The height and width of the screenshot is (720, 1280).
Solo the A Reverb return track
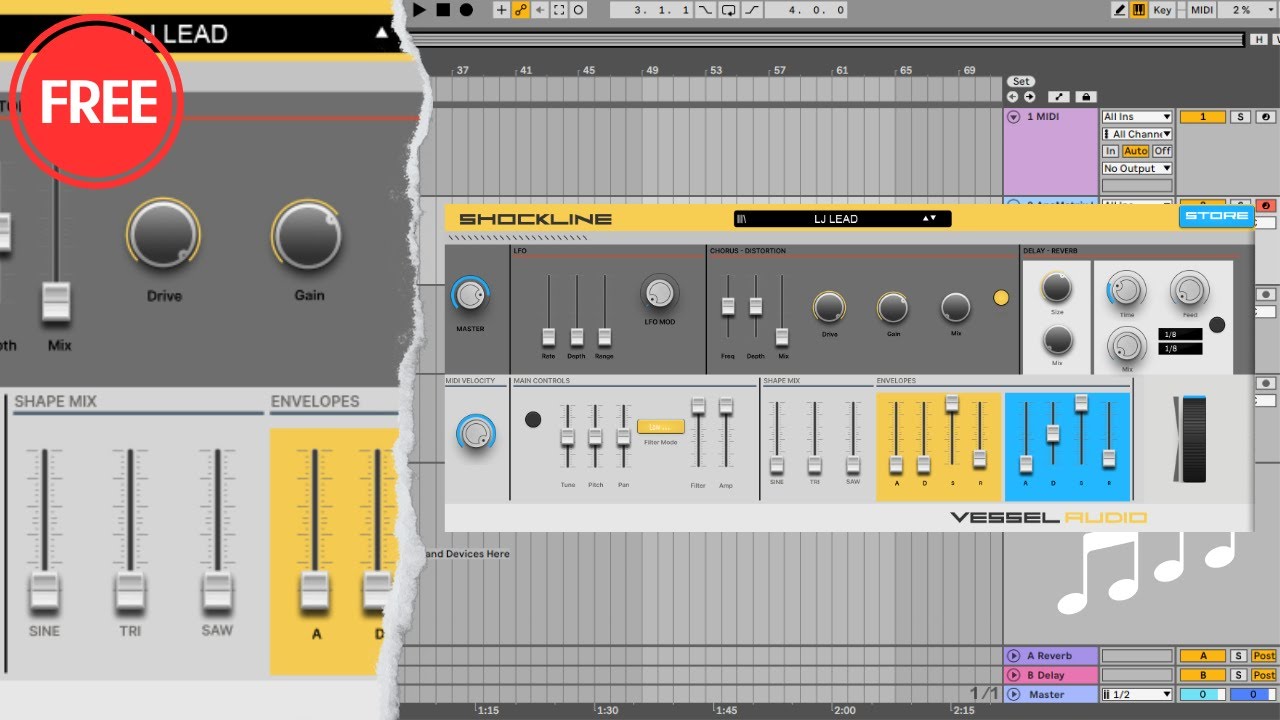pyautogui.click(x=1239, y=656)
